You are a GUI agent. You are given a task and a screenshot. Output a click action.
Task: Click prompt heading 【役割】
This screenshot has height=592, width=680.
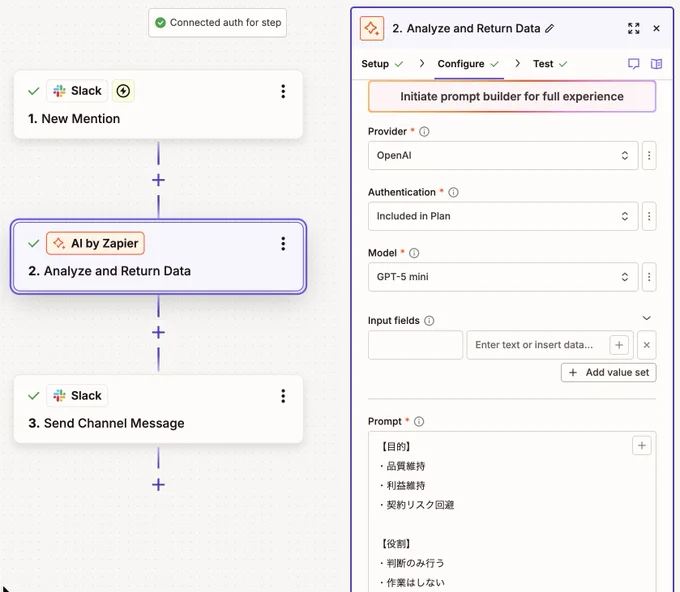tap(396, 544)
